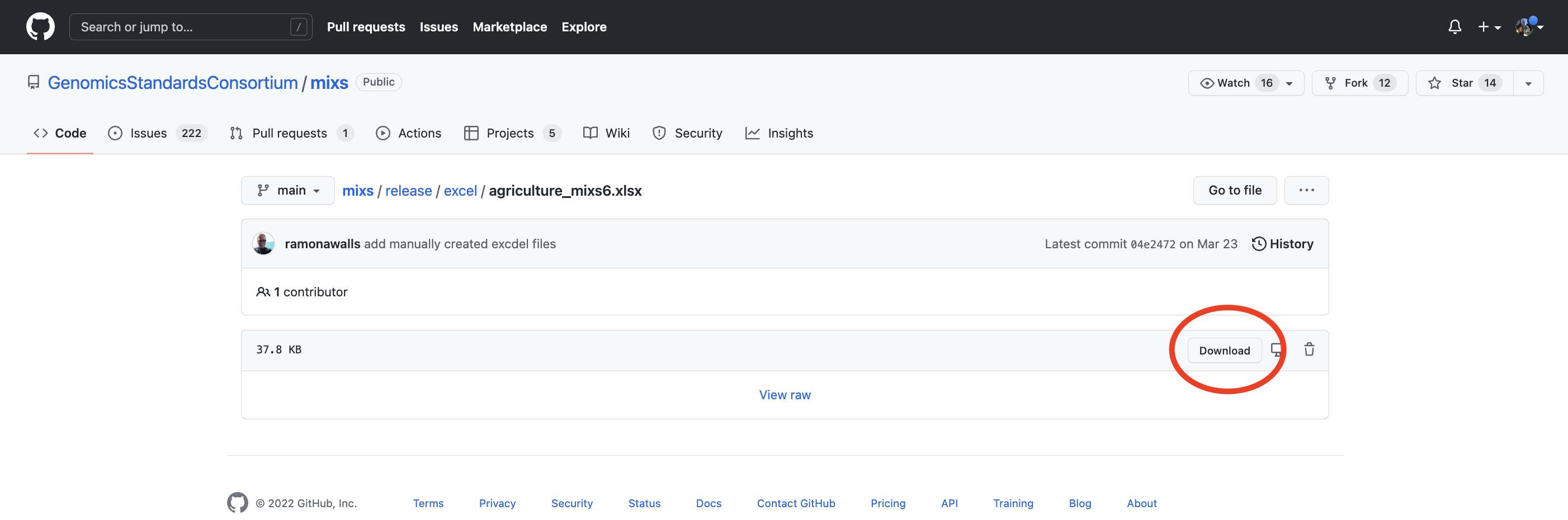
Task: Expand the star lists dropdown arrow
Action: point(1528,83)
